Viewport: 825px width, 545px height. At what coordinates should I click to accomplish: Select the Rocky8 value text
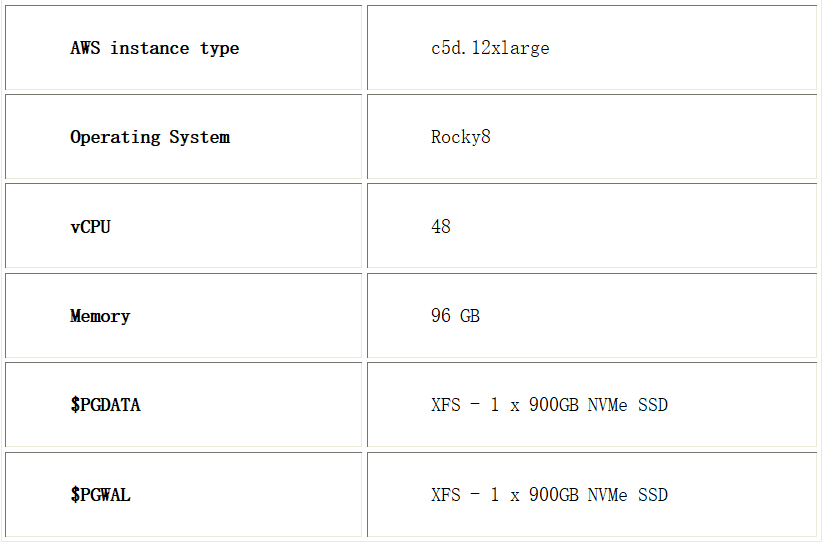(461, 137)
